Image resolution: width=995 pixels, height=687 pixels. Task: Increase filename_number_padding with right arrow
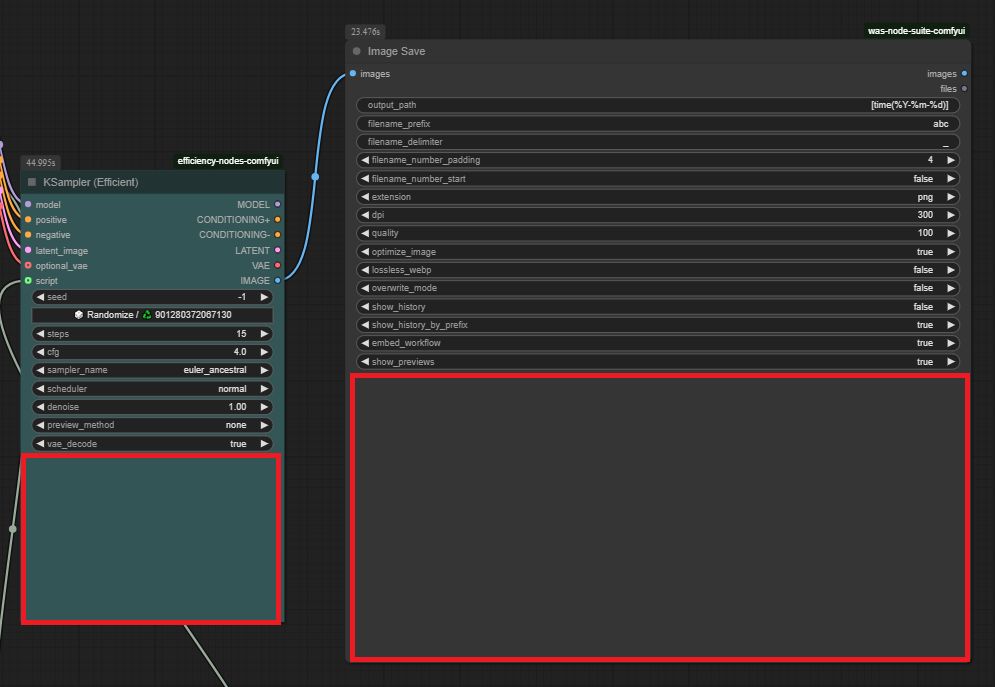pos(951,160)
